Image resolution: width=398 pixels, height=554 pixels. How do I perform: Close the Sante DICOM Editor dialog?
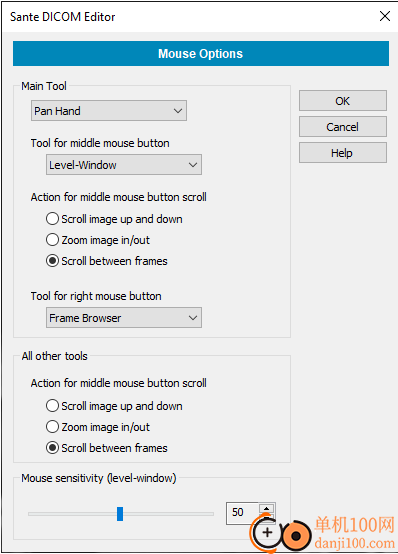pyautogui.click(x=385, y=16)
